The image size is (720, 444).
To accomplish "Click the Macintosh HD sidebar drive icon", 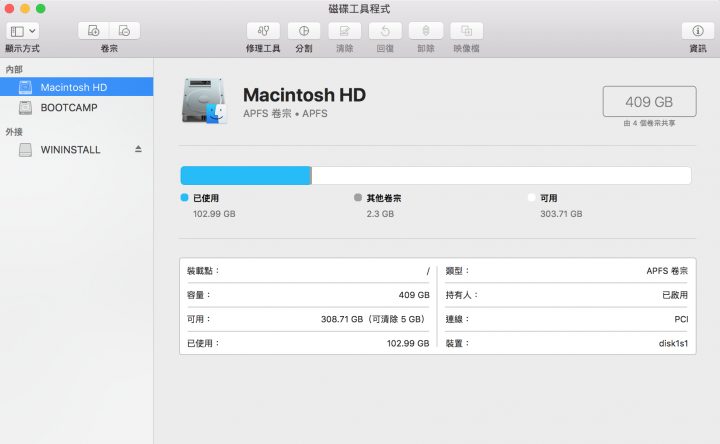I will pos(25,87).
